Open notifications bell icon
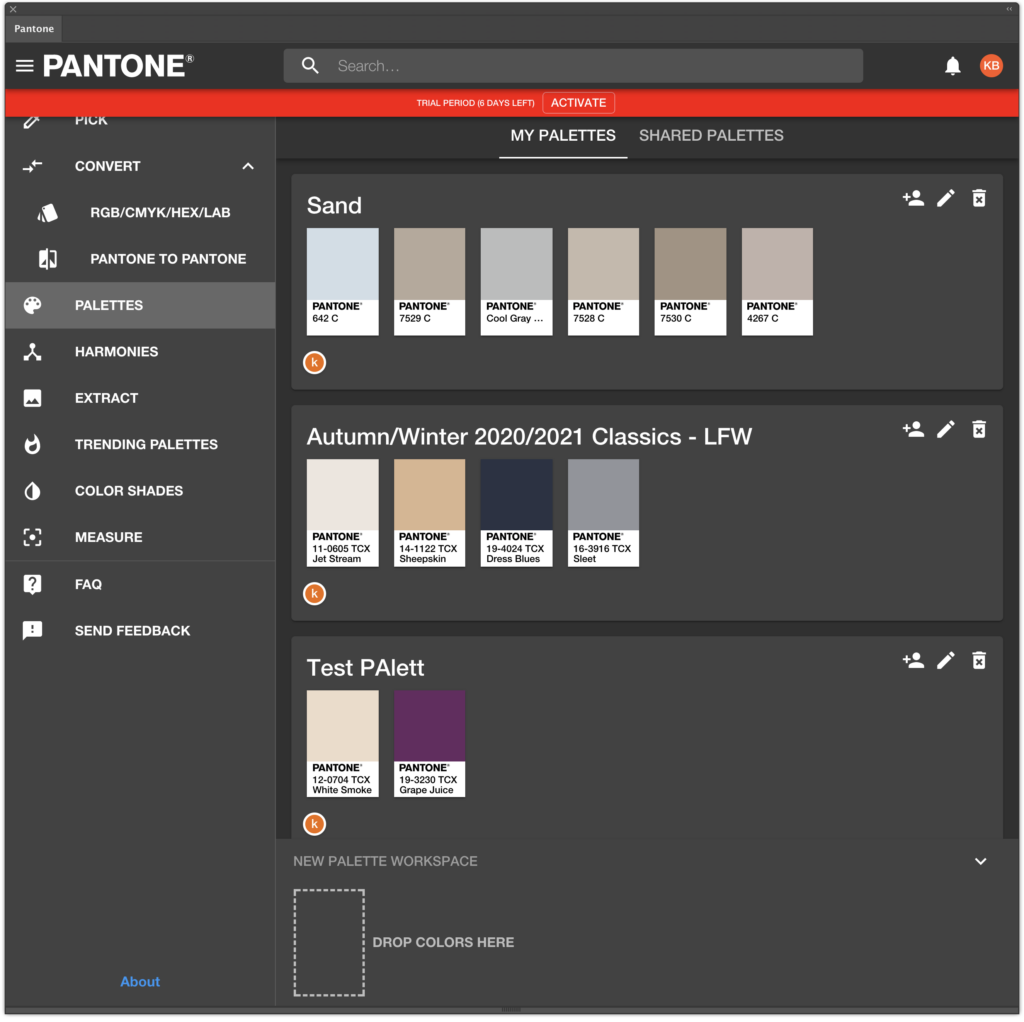1024x1022 pixels. tap(952, 66)
